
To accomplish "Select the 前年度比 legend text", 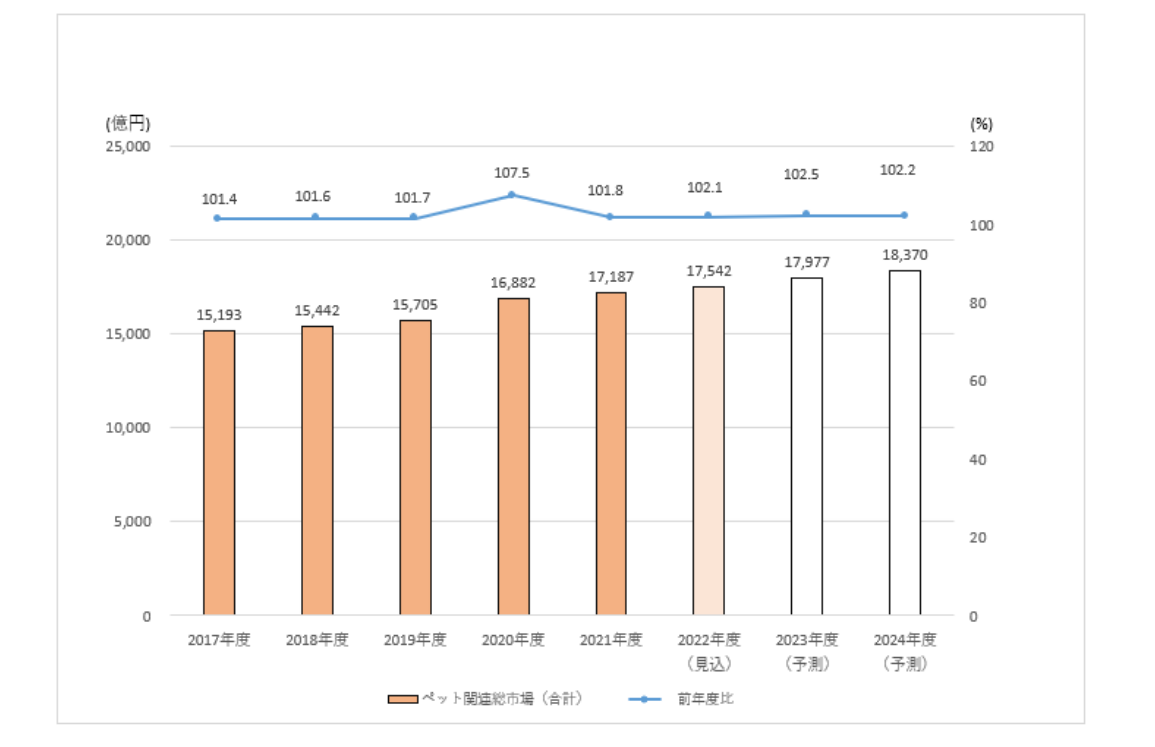I will point(711,699).
